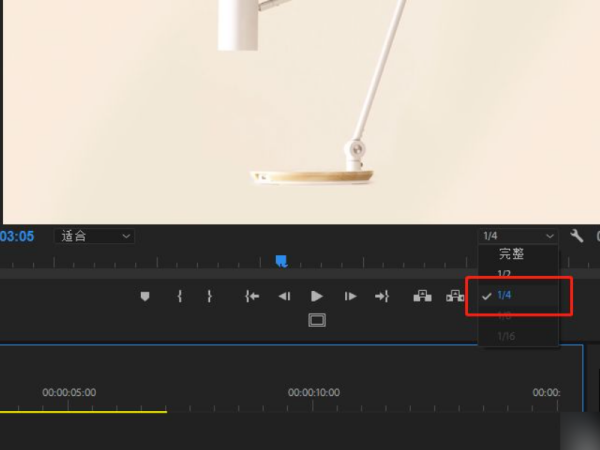Screen dimensions: 600x450
Task: Click the Add Marker icon
Action: 145,296
